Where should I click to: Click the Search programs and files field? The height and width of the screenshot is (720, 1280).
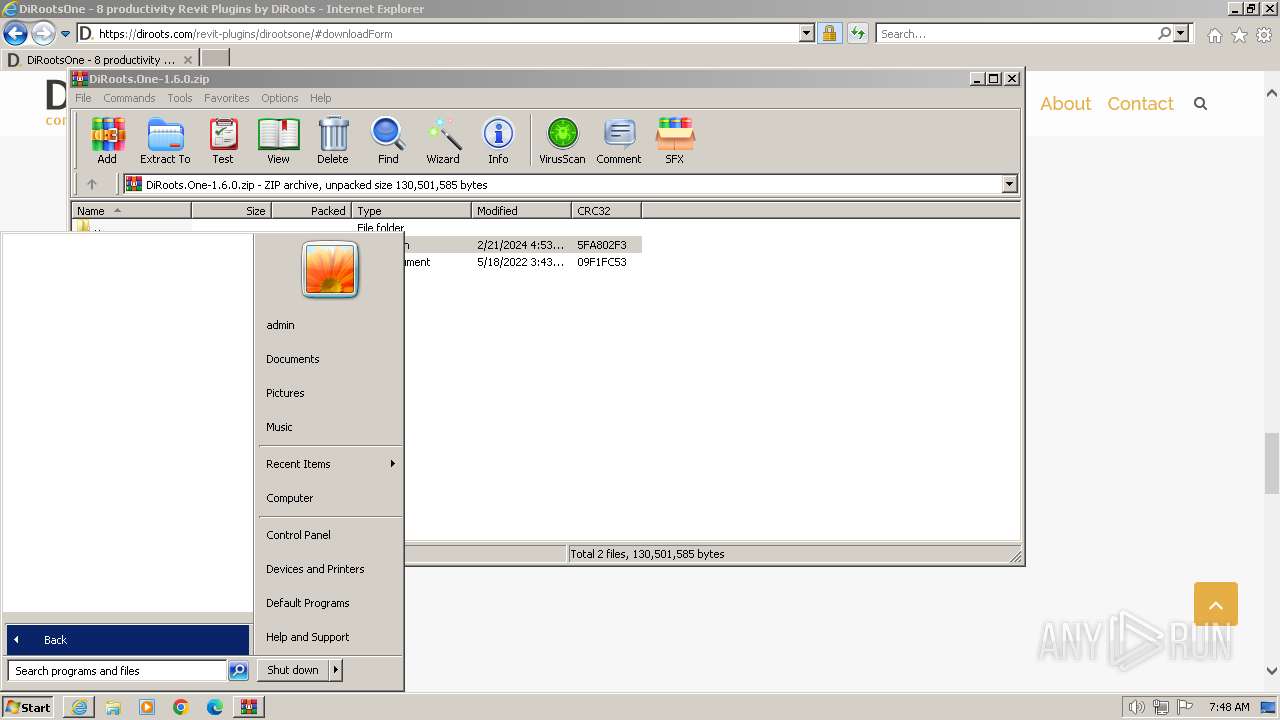pyautogui.click(x=117, y=671)
